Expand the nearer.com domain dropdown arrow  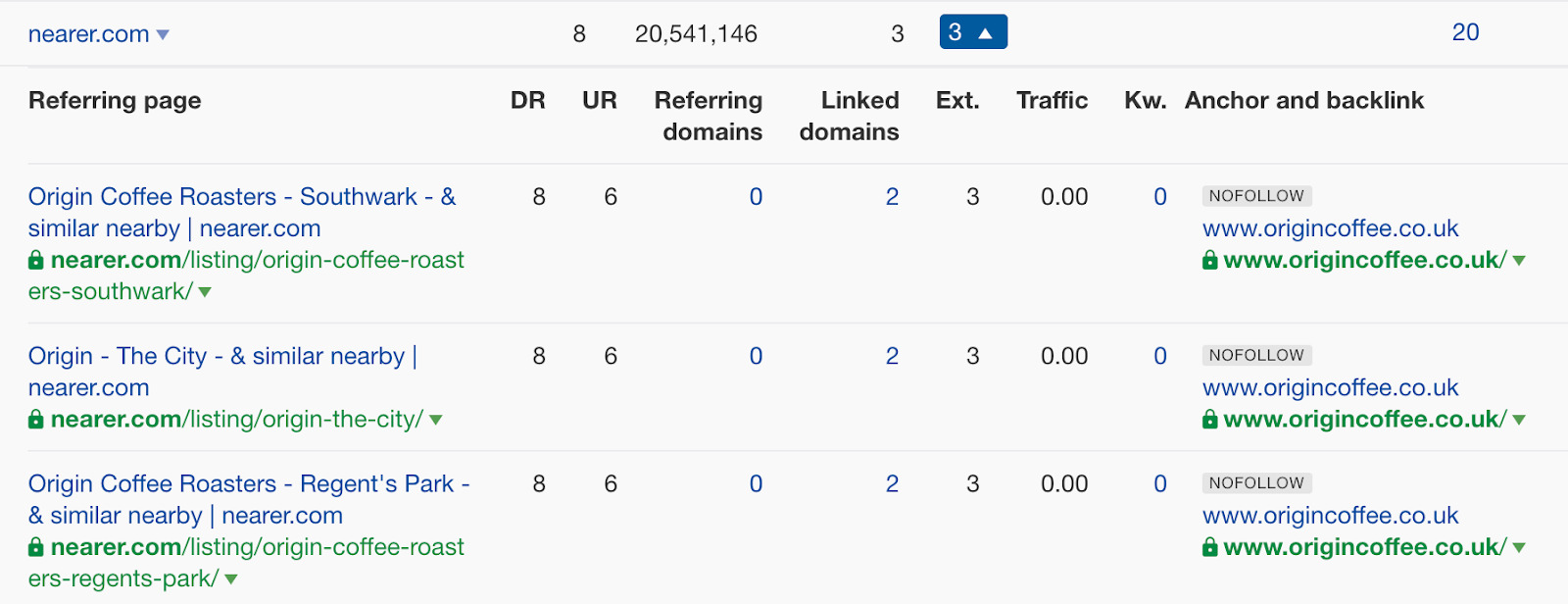163,35
